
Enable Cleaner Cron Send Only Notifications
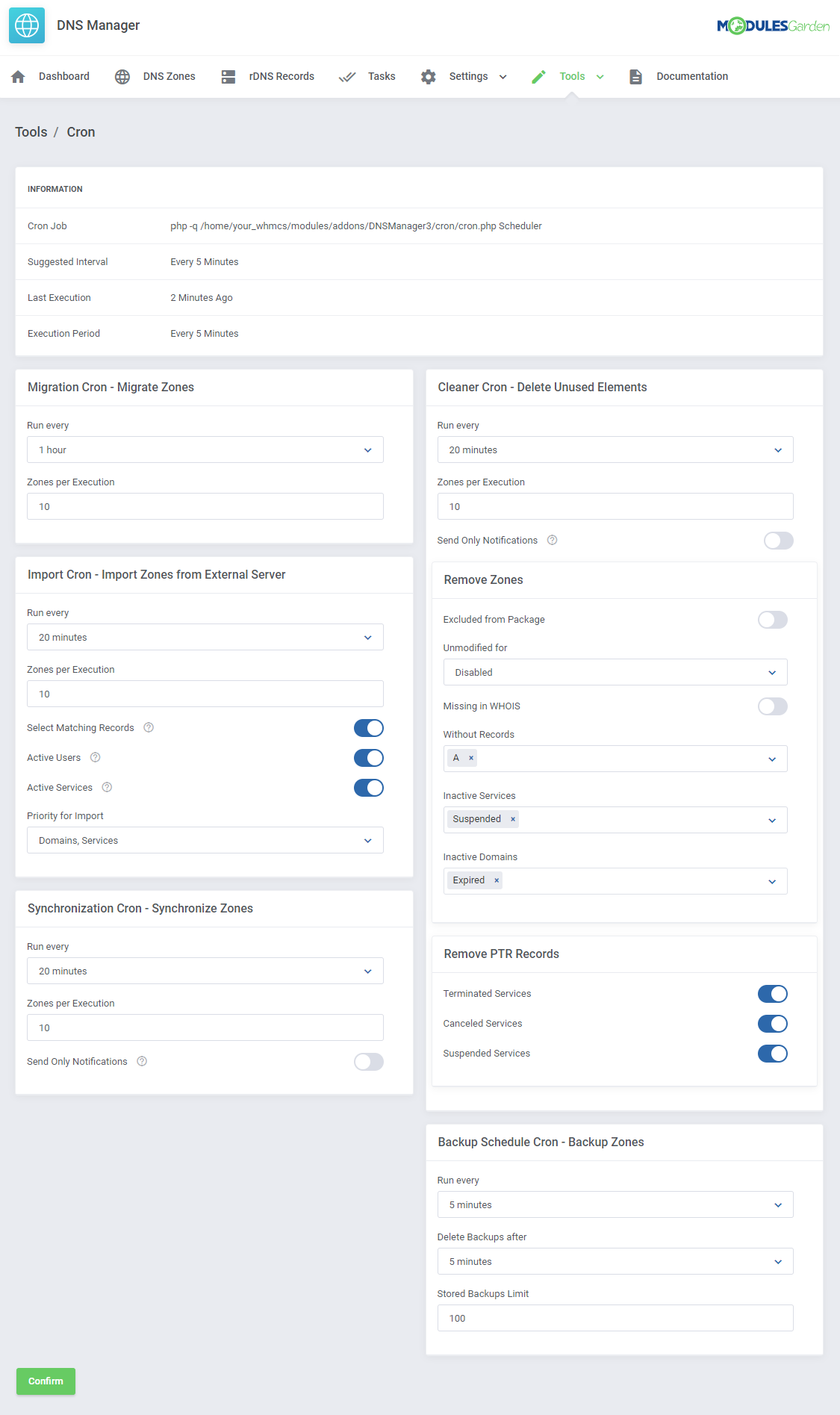pos(779,541)
